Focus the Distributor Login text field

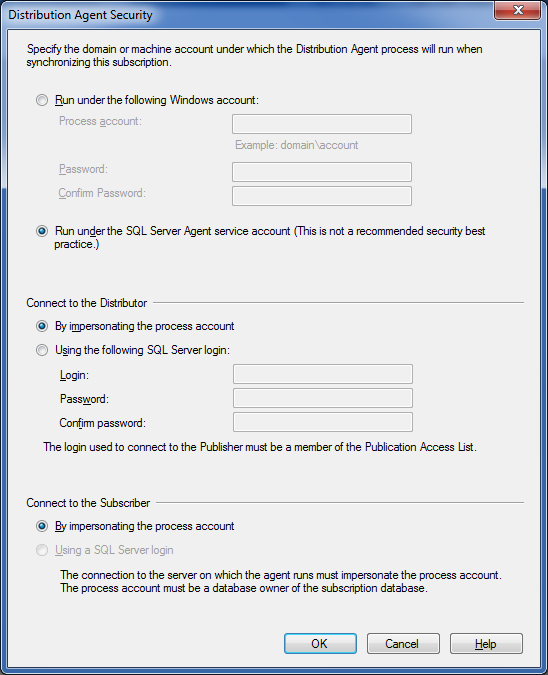coord(323,374)
